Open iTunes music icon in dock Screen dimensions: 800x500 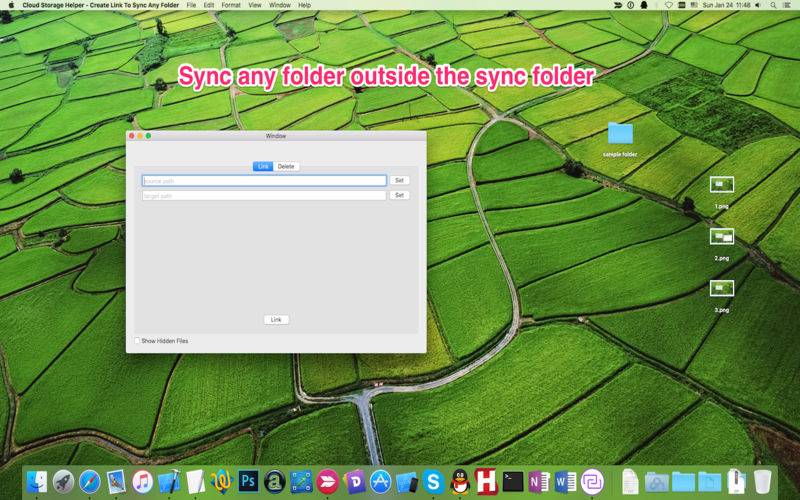[x=142, y=481]
